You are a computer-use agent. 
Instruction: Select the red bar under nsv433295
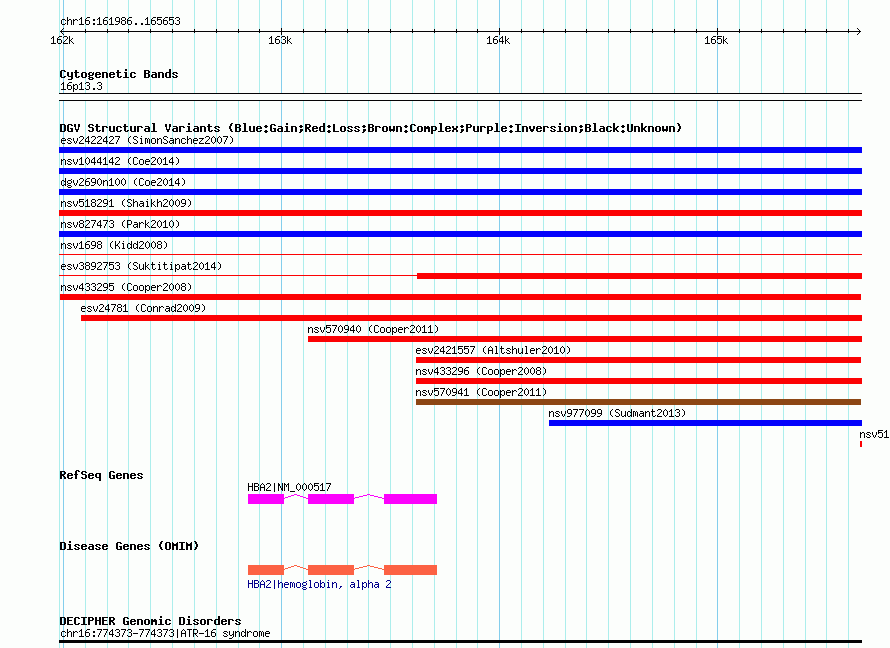pos(460,297)
